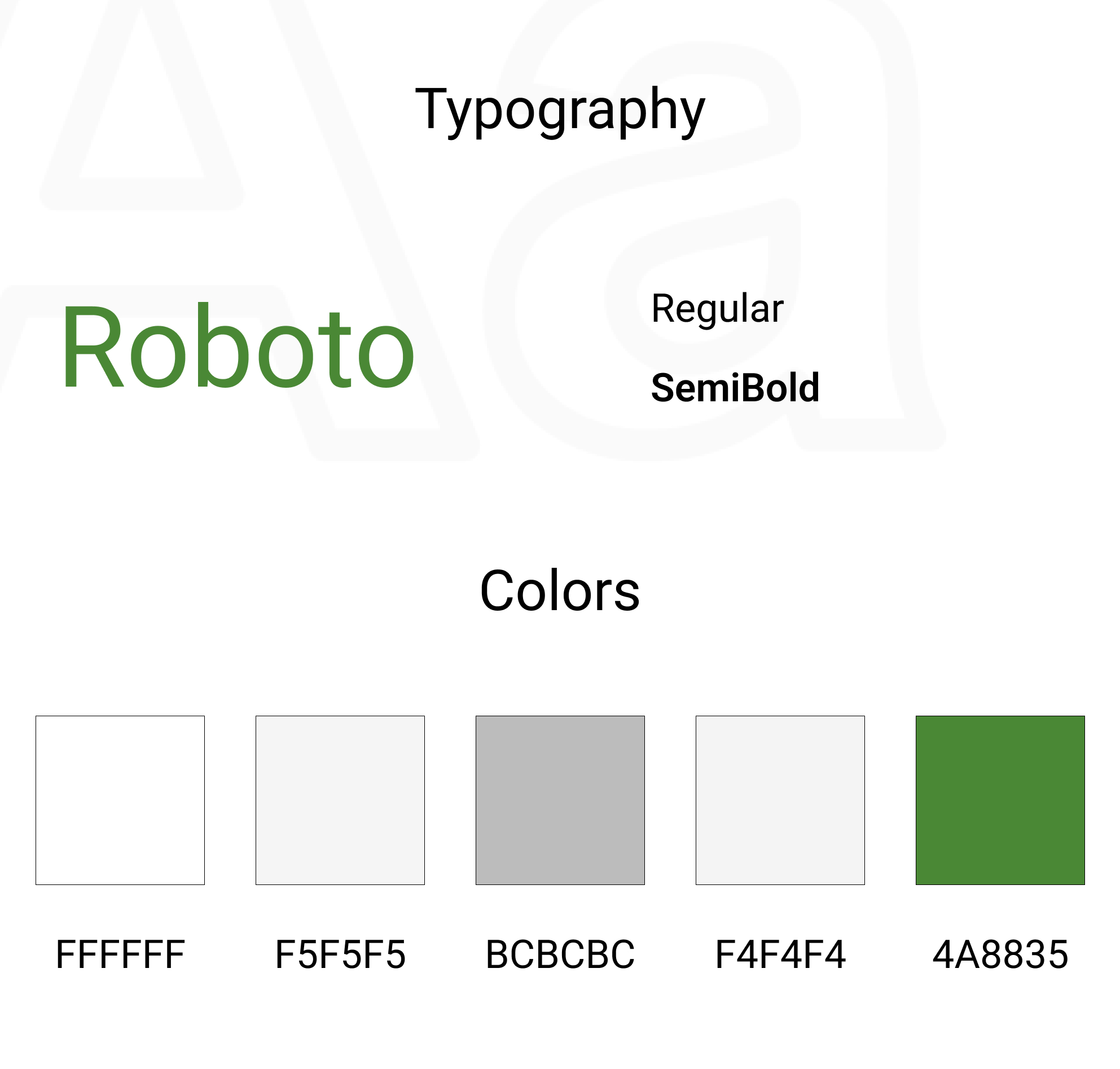
Task: Pick the green 4A8835 color swatch
Action: (x=1000, y=800)
